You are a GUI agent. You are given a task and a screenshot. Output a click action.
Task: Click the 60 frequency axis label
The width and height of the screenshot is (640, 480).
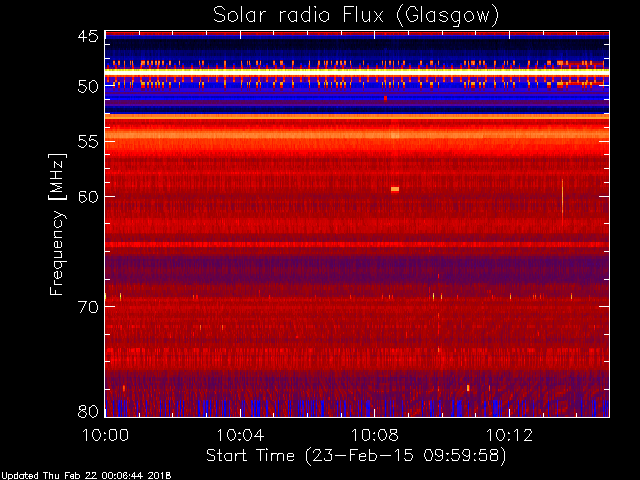point(88,197)
